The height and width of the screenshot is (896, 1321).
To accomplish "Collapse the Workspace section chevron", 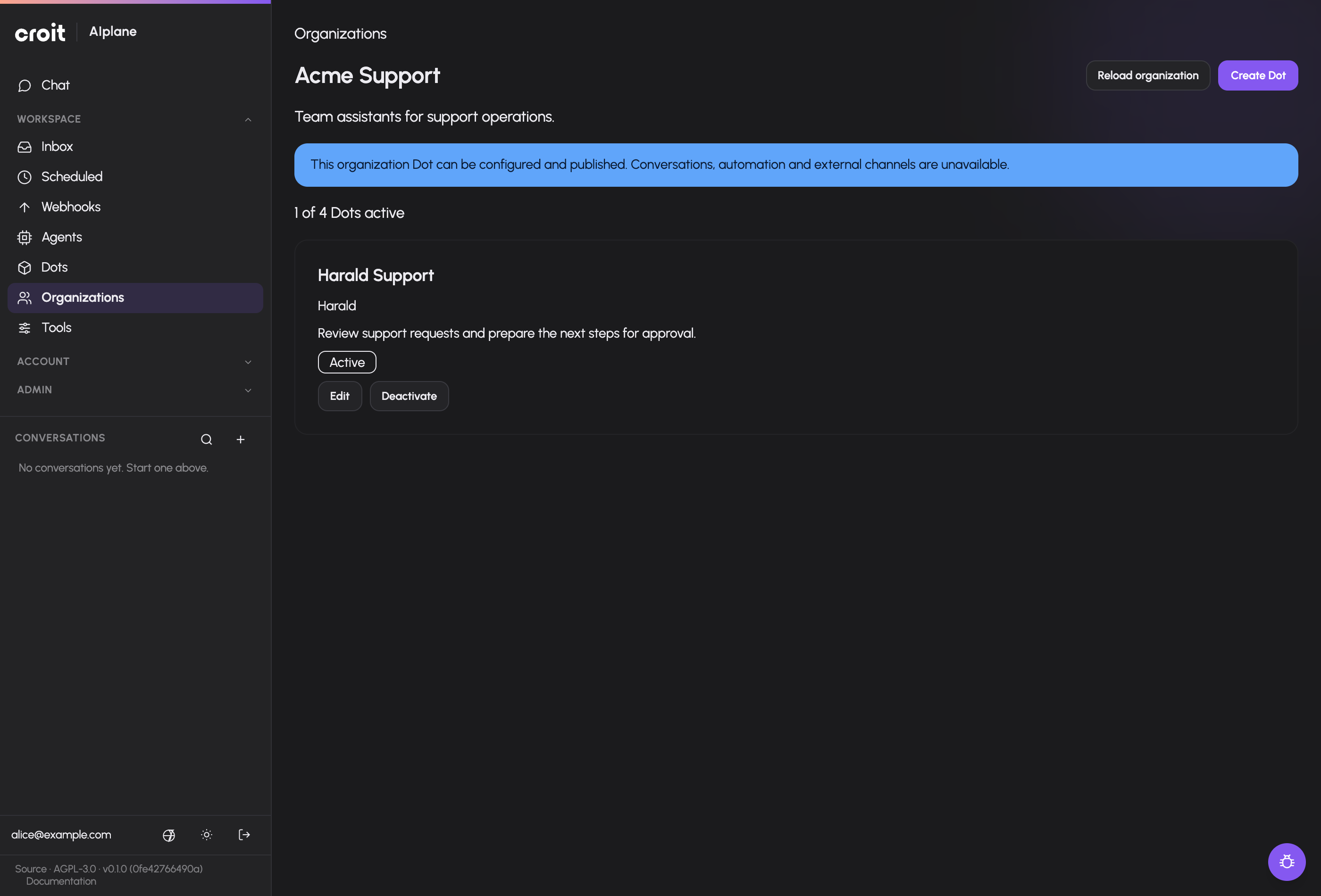I will (x=248, y=119).
